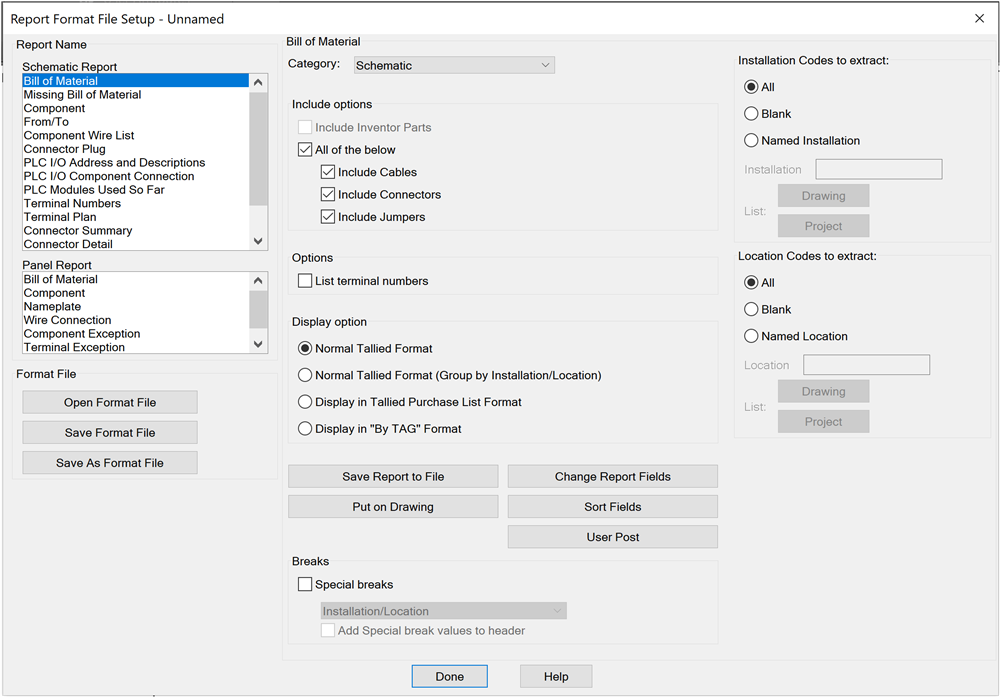
Task: Click the Save Format File button
Action: (x=110, y=432)
